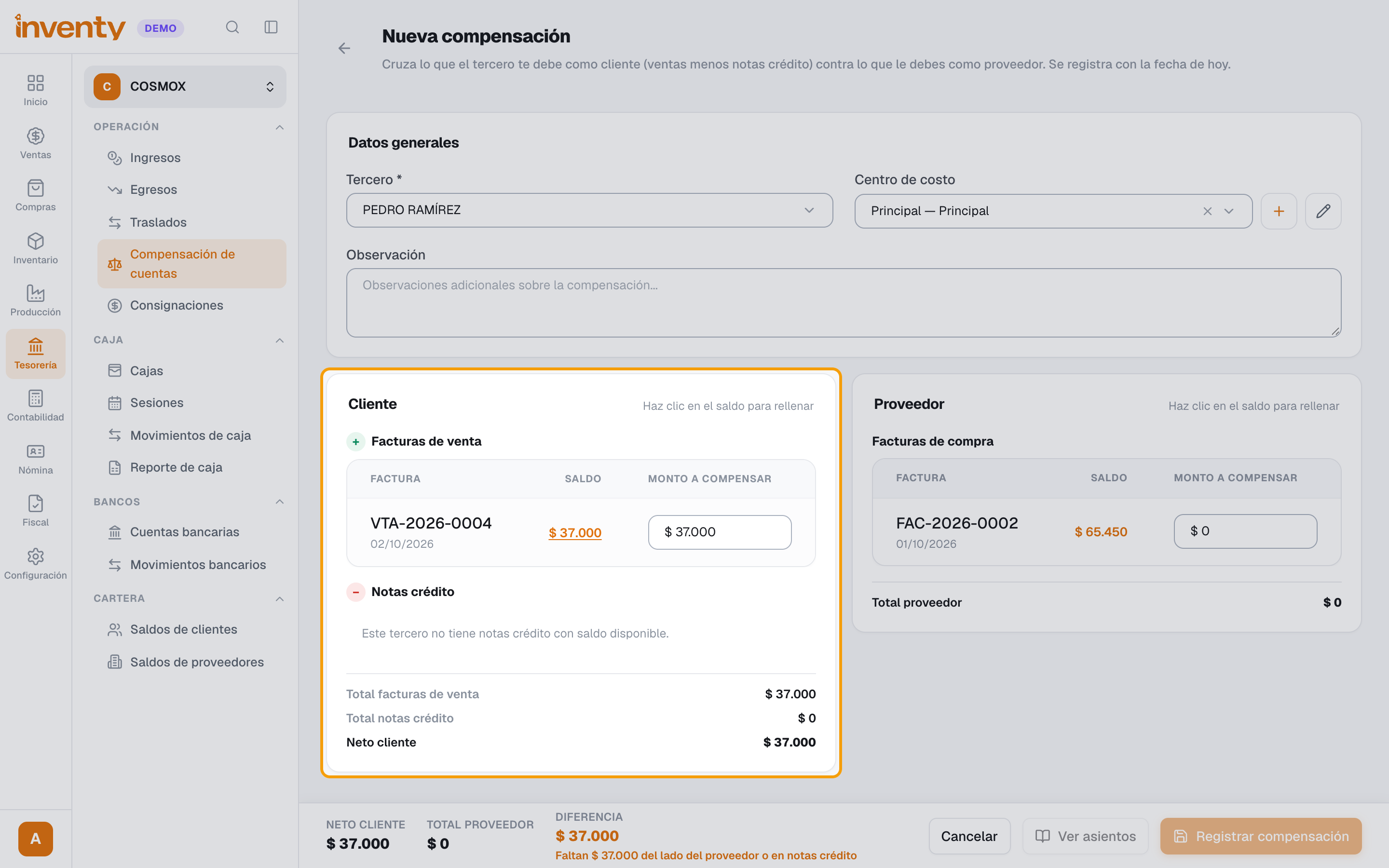Screen dimensions: 1389x868
Task: Click the VTA-2026-0004 monto a compensar field
Action: click(x=720, y=532)
